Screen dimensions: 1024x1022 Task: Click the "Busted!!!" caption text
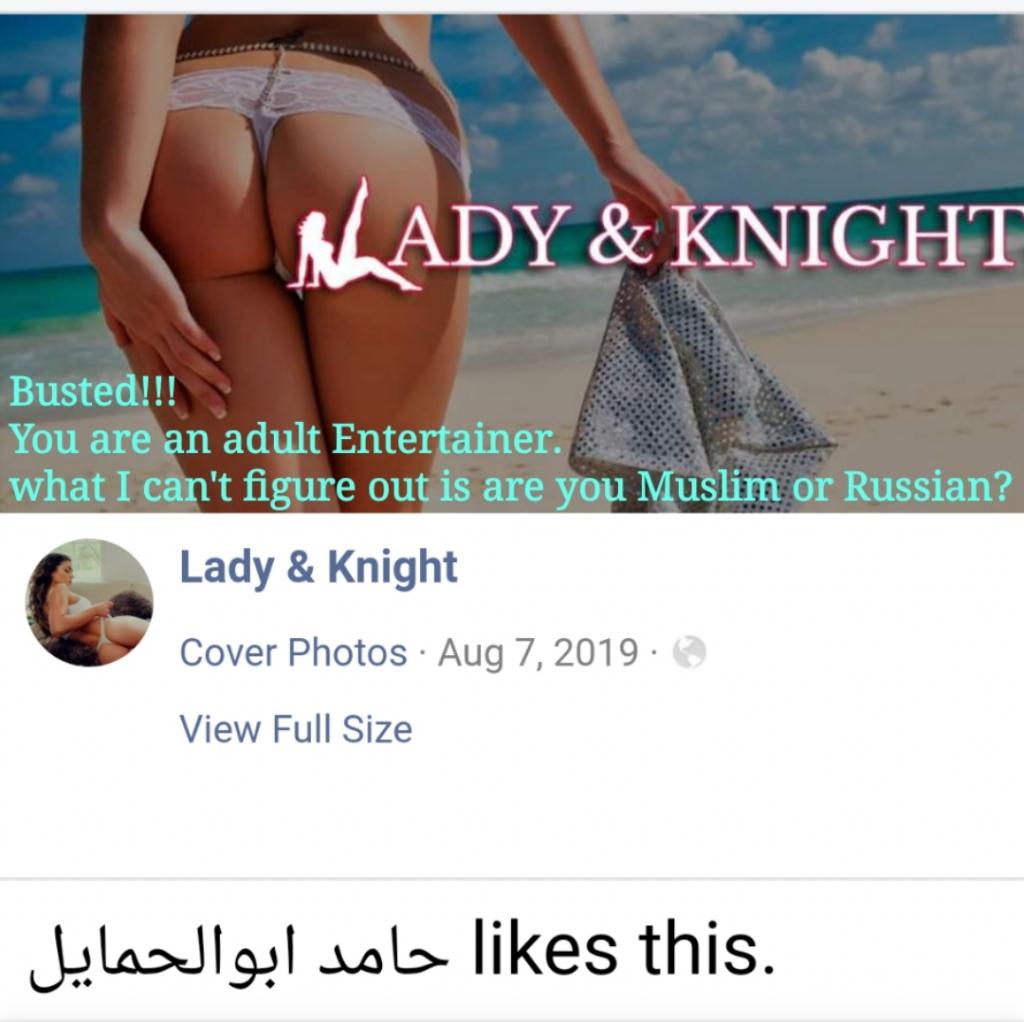pos(93,391)
